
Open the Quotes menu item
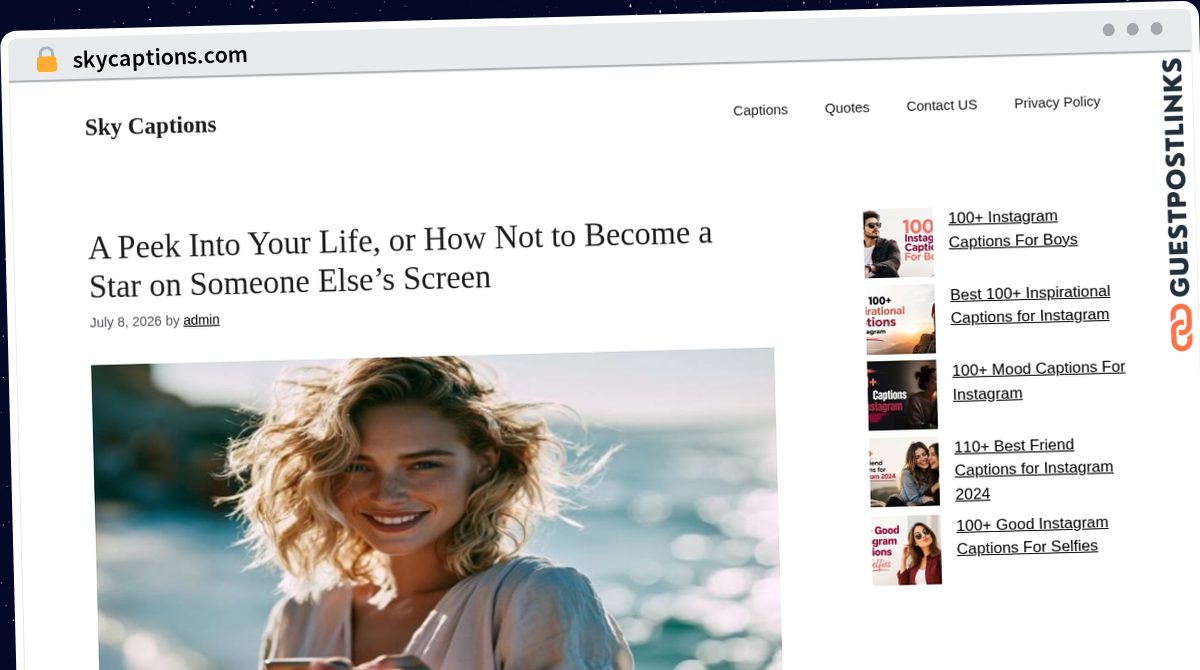point(847,108)
